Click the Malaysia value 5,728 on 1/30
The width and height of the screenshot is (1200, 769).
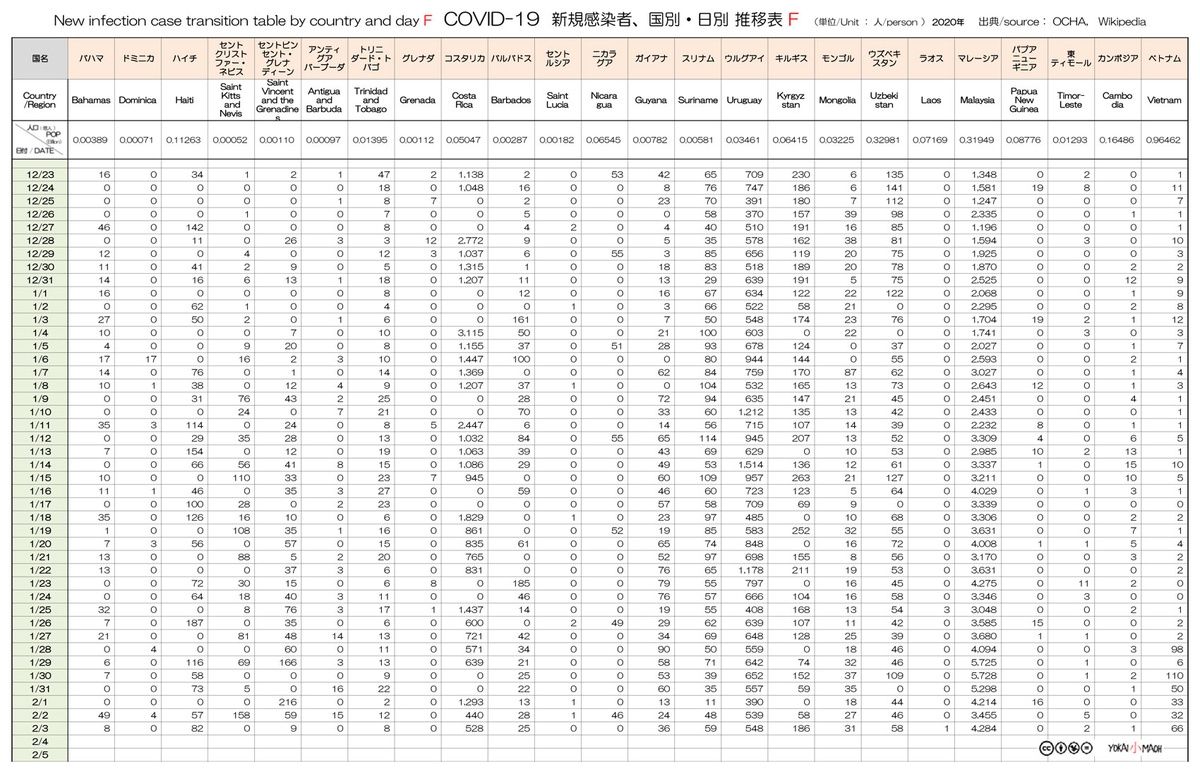point(984,674)
